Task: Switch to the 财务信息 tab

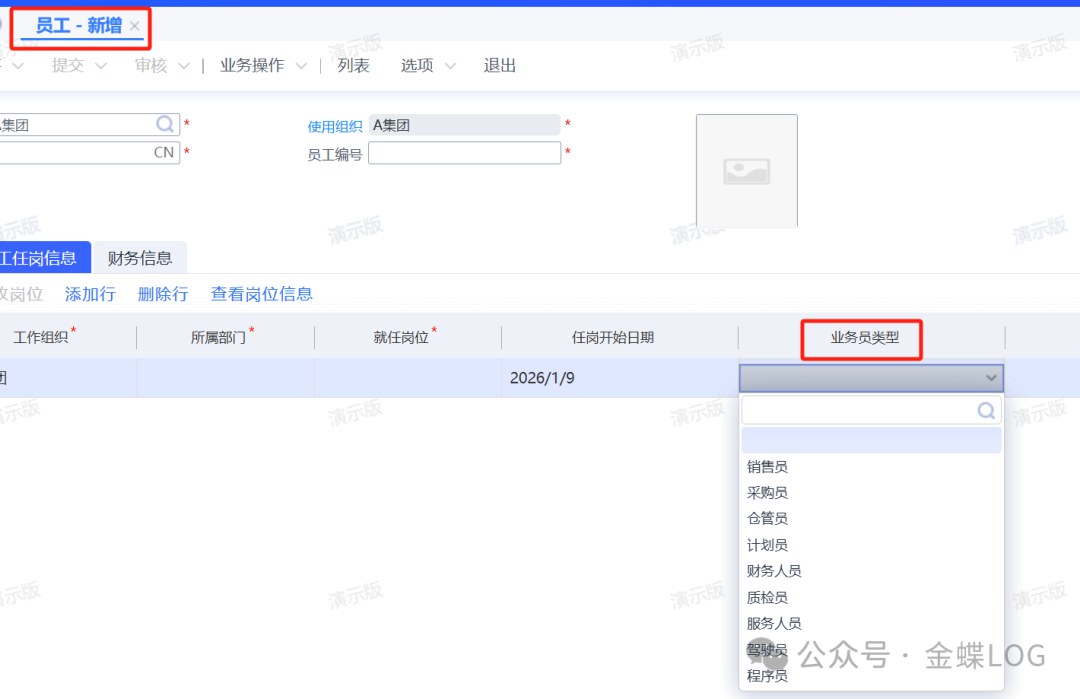Action: coord(140,258)
